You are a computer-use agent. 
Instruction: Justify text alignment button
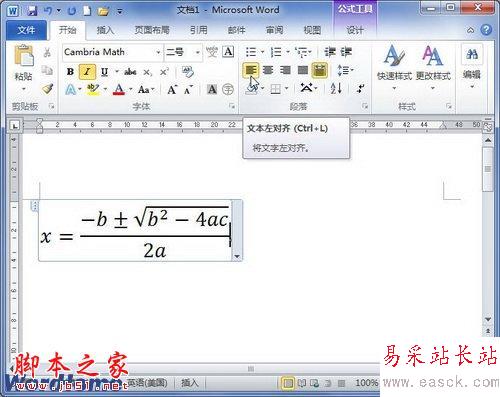303,70
